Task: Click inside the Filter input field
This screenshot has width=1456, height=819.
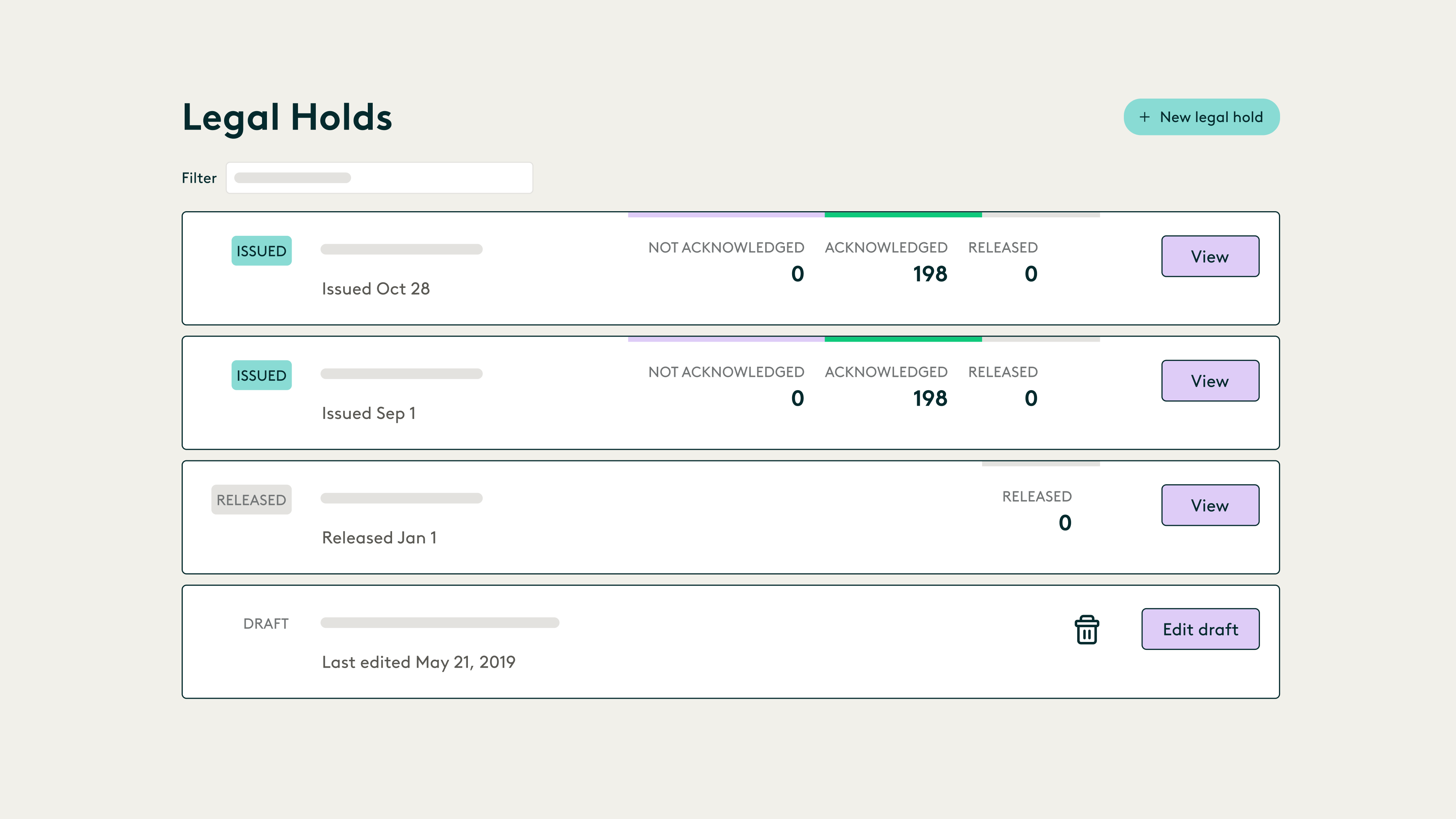Action: (379, 177)
